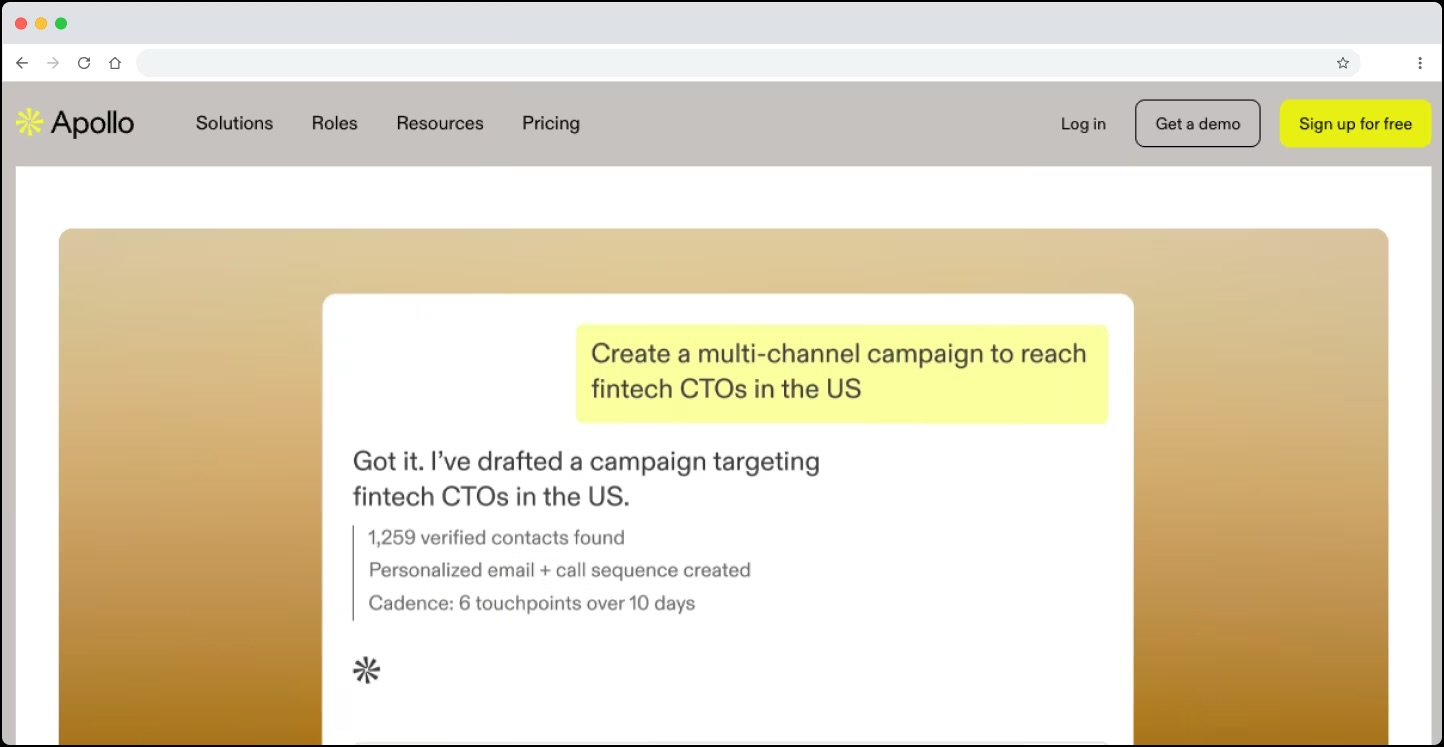Screen dimensions: 1444x747
Task: Bookmark the page with the star icon
Action: pyautogui.click(x=1343, y=63)
